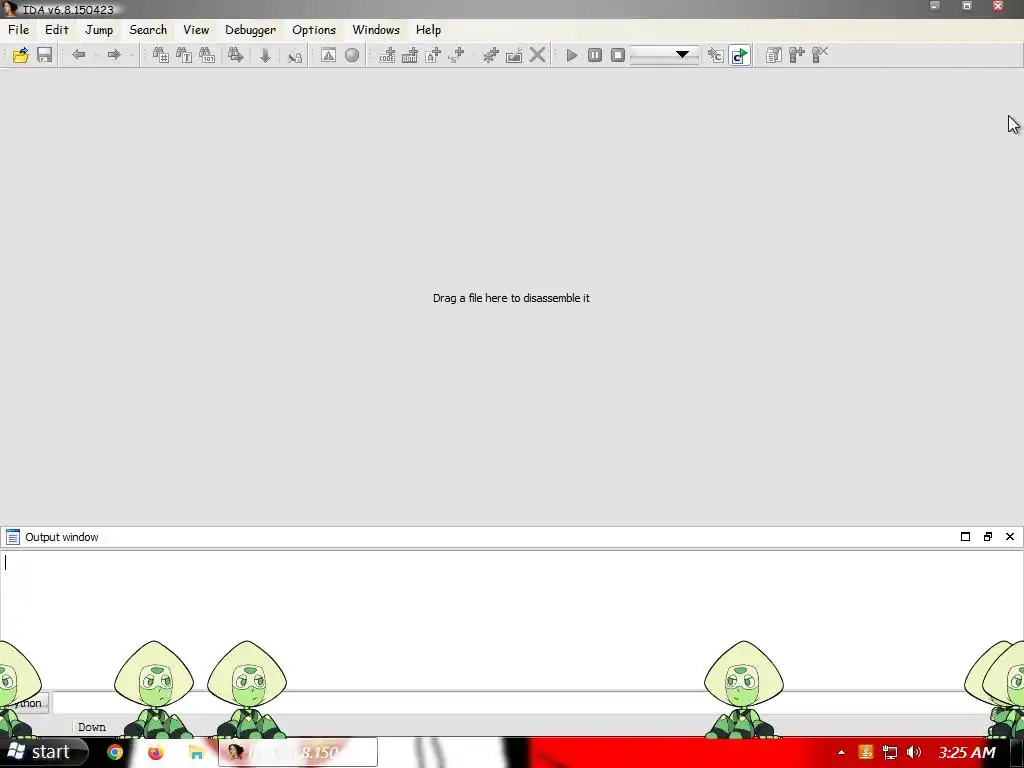This screenshot has height=768, width=1024.
Task: Click the gray down arrow toolbar icon
Action: [265, 56]
